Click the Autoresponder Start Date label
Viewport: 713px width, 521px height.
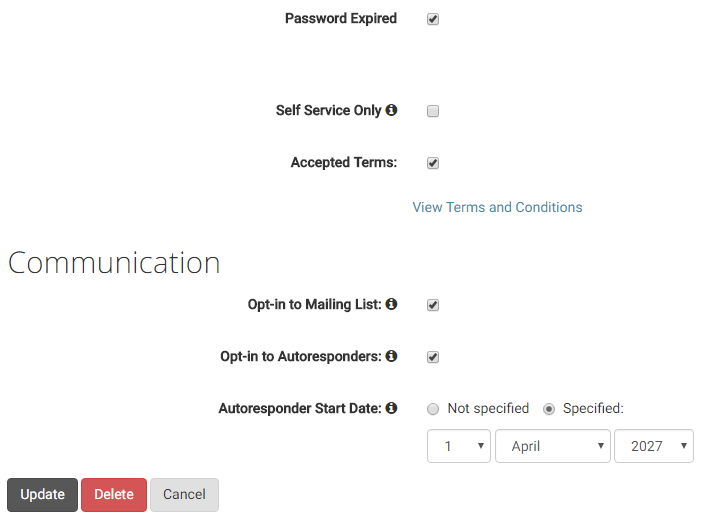pyautogui.click(x=300, y=408)
